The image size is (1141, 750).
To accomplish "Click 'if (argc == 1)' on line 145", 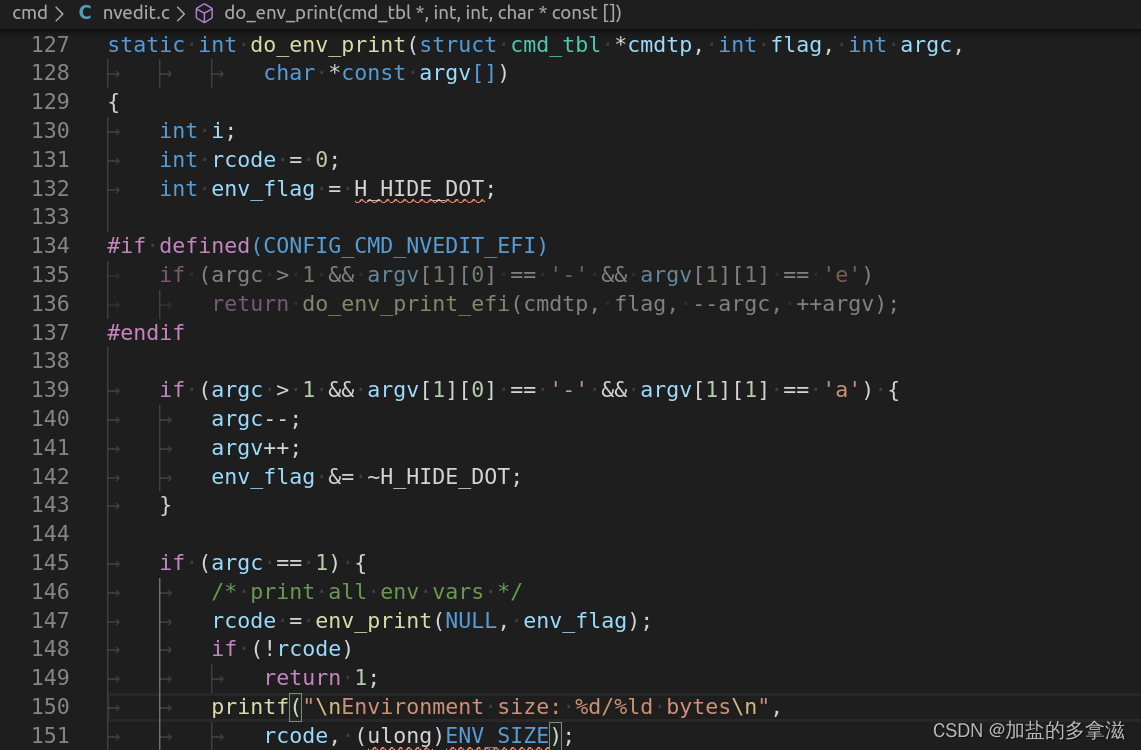I will tap(250, 563).
